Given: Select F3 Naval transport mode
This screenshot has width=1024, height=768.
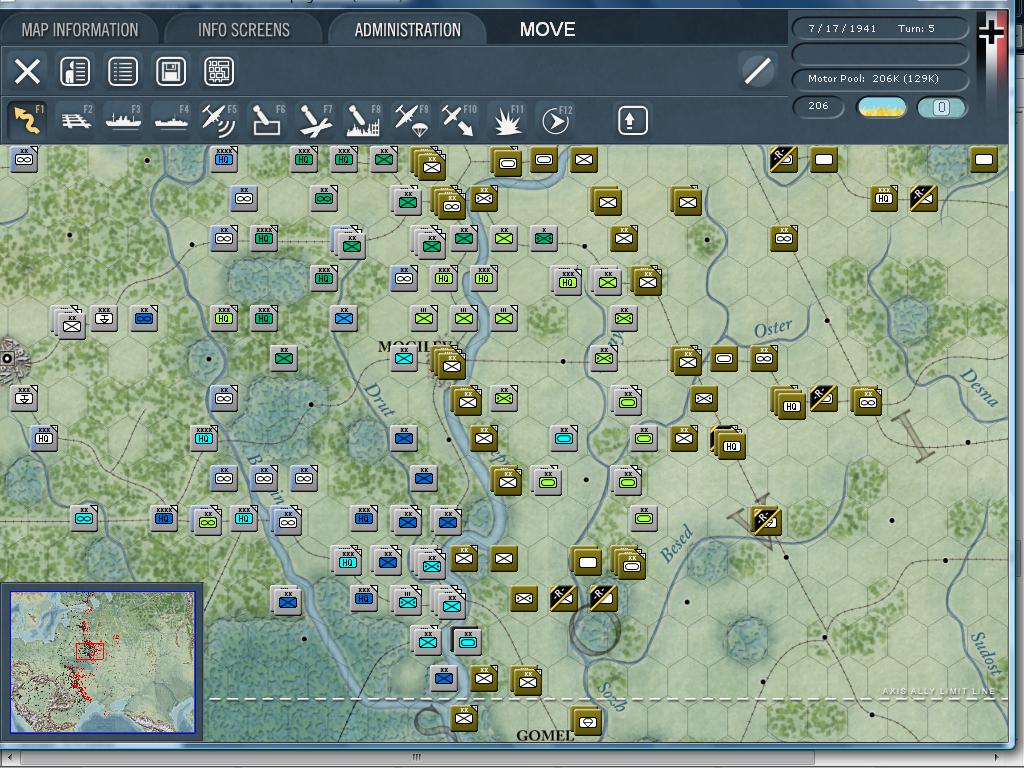Looking at the screenshot, I should (124, 120).
